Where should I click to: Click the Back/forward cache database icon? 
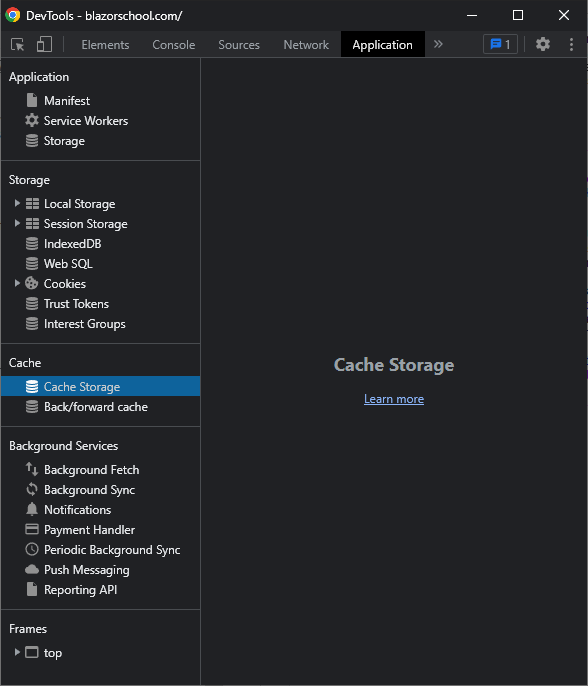(x=32, y=407)
